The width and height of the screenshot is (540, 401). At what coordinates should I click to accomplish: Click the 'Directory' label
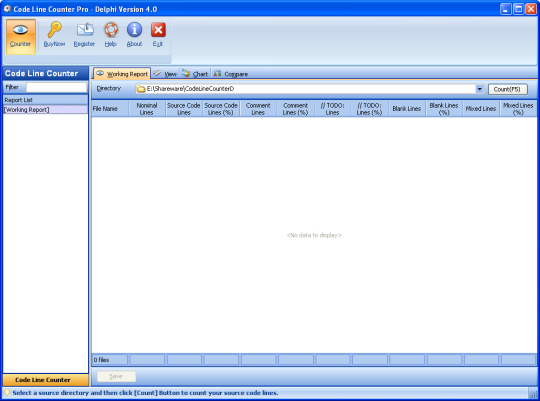109,89
